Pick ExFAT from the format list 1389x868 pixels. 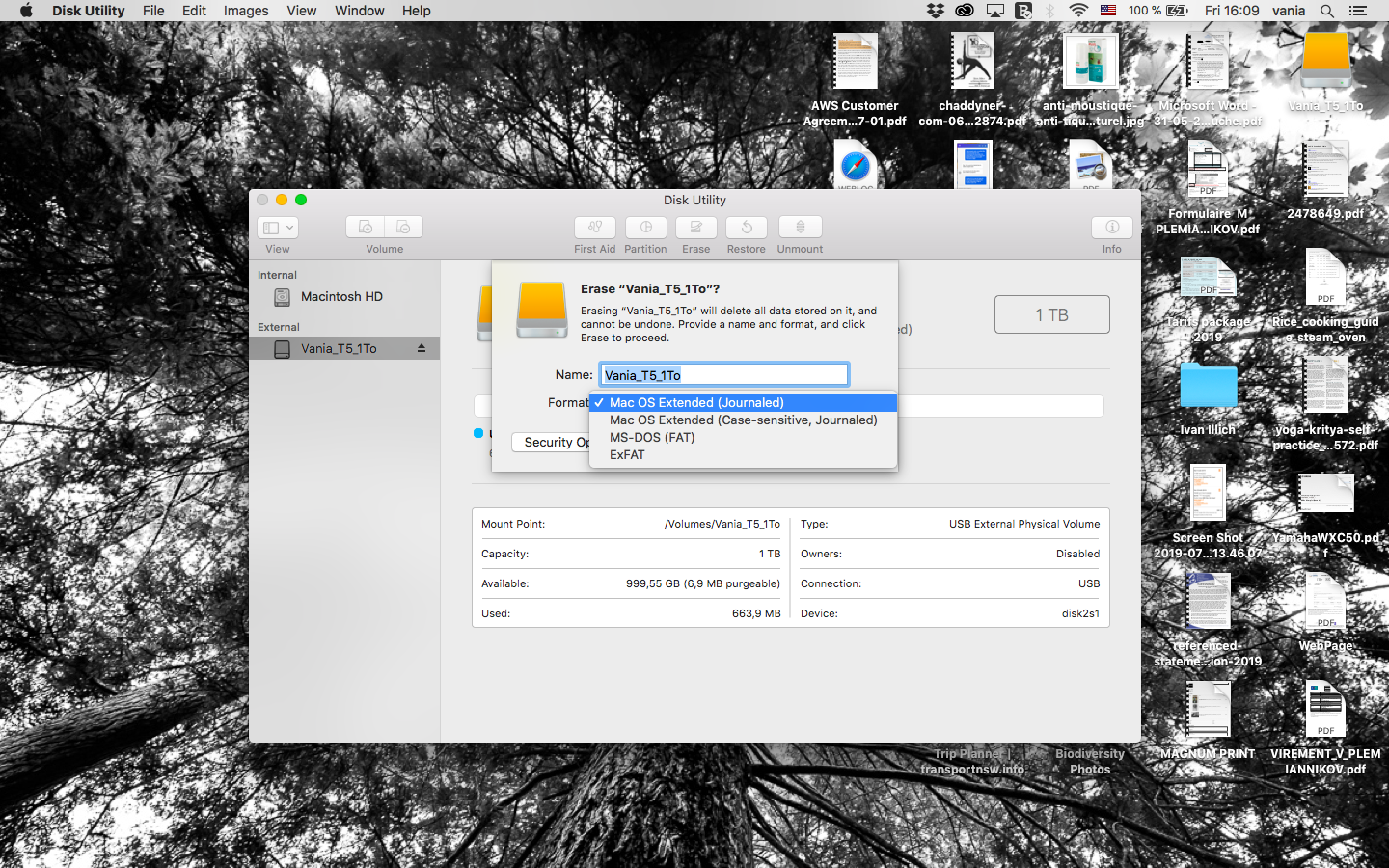[743, 455]
